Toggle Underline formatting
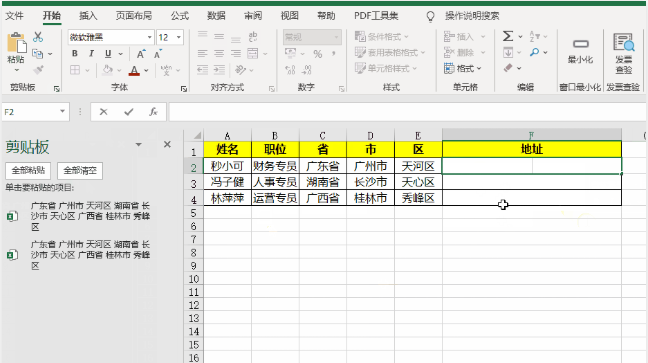 coord(108,53)
